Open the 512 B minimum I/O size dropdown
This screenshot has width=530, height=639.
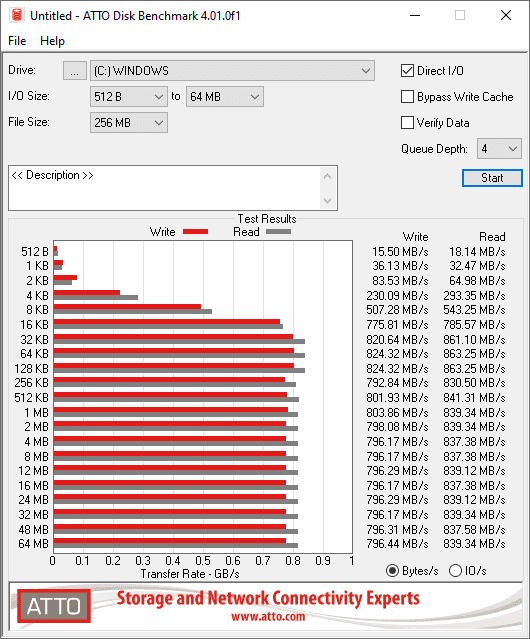129,97
